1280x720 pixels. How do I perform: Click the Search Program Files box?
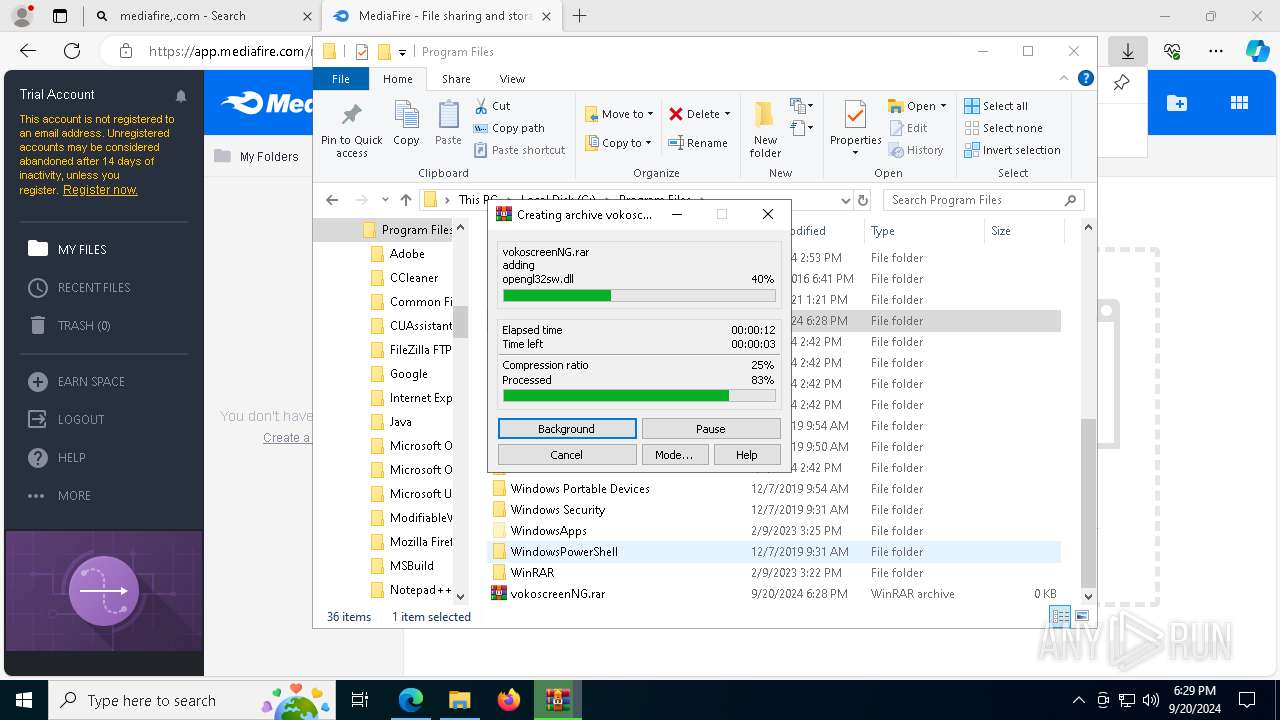pyautogui.click(x=983, y=200)
